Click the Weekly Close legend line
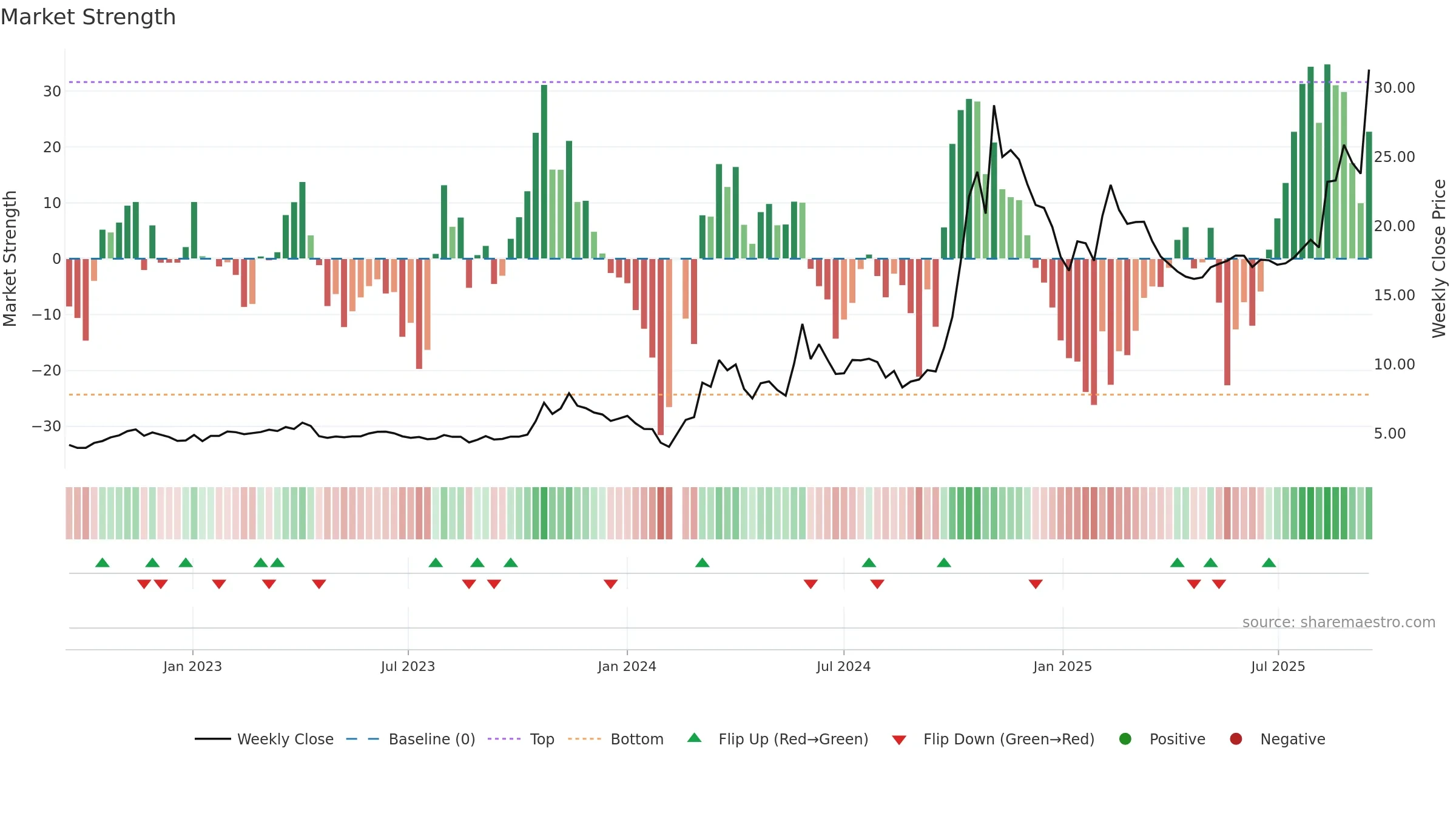Screen dimensions: 1456x819 coord(212,739)
